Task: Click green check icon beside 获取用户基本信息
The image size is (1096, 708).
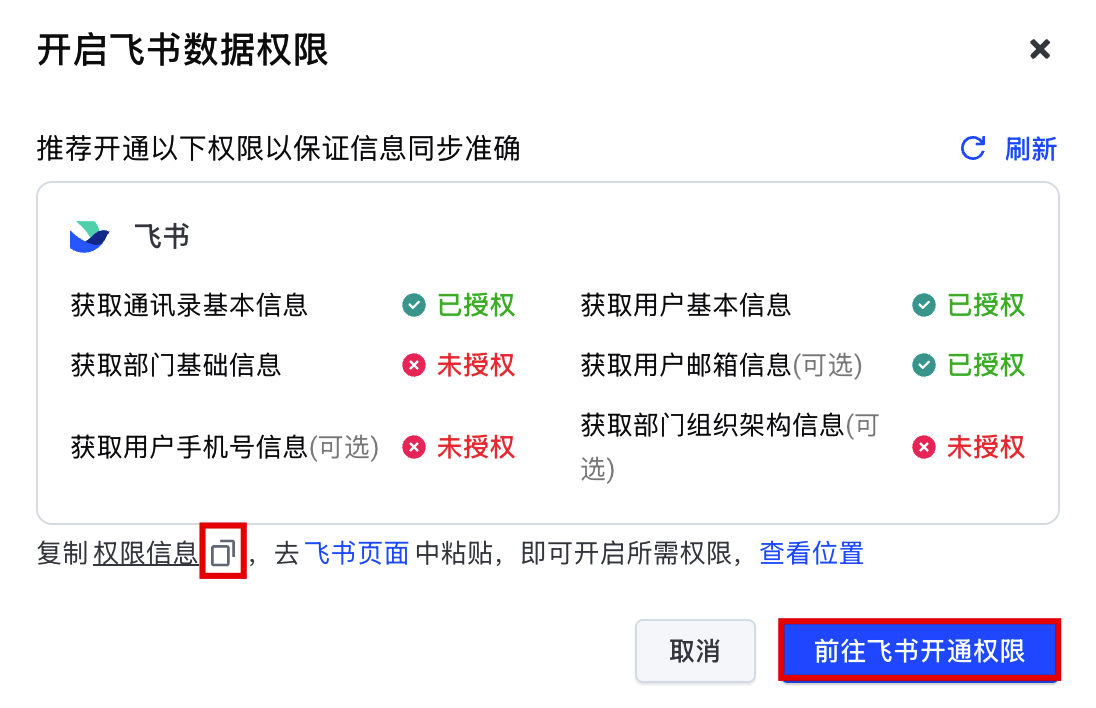Action: pos(923,305)
